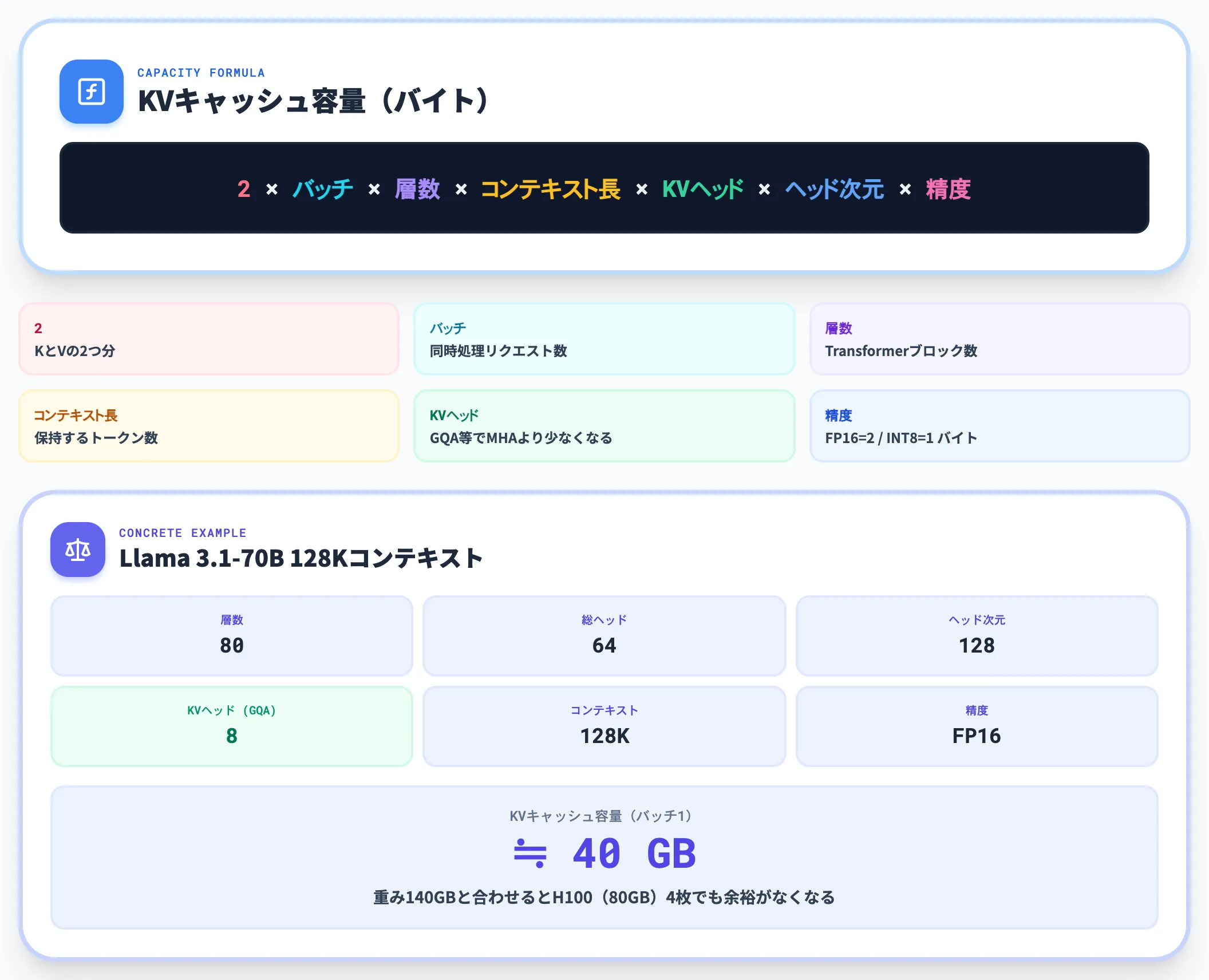Click the red 2 in the formula bar
This screenshot has width=1209, height=980.
point(244,189)
